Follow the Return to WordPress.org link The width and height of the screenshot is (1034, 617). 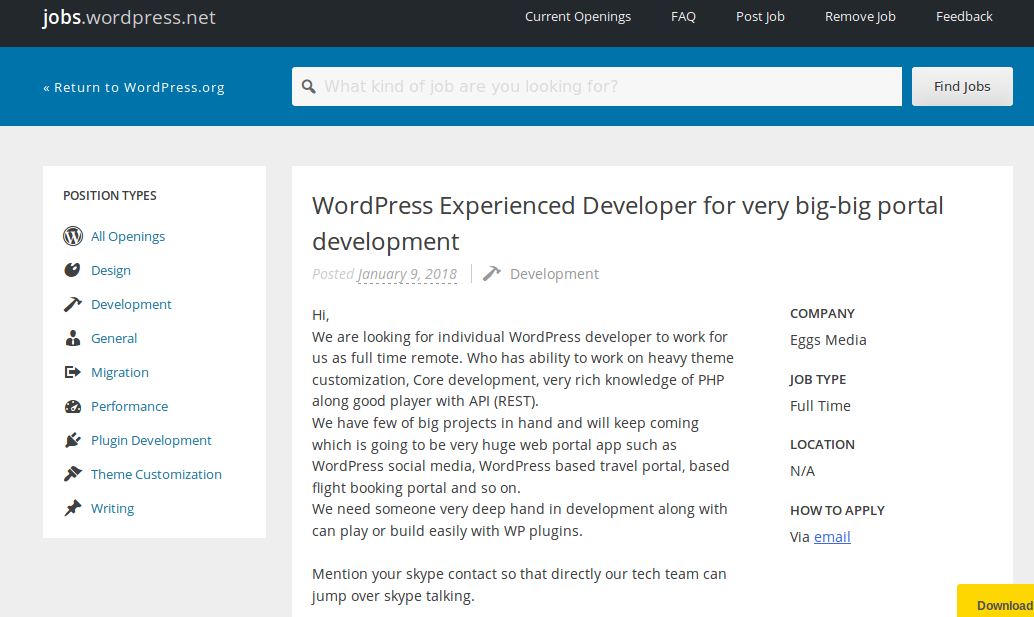point(134,87)
